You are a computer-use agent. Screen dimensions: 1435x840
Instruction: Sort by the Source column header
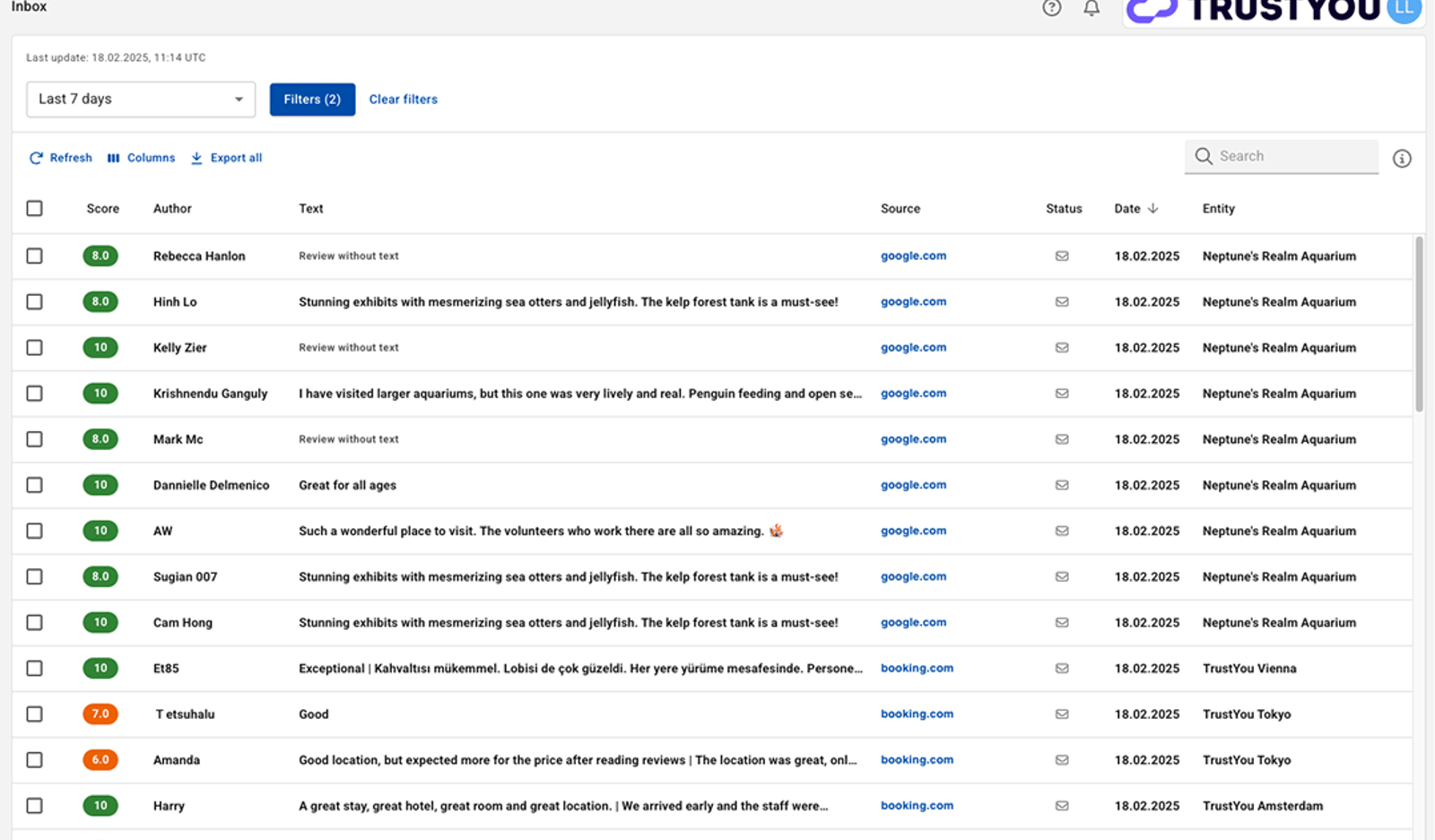pos(900,208)
